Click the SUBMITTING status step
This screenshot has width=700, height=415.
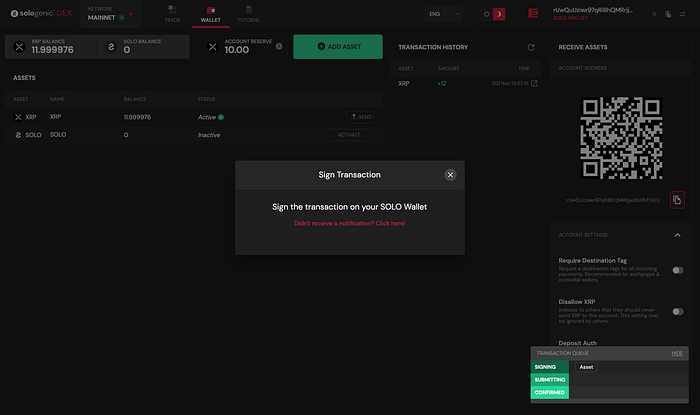(550, 380)
